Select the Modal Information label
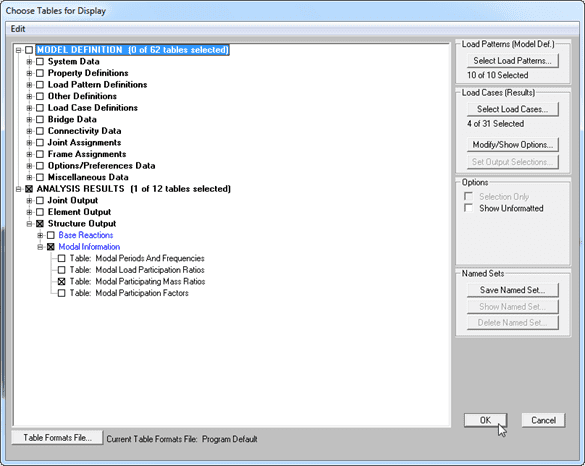The image size is (585, 466). [x=89, y=247]
